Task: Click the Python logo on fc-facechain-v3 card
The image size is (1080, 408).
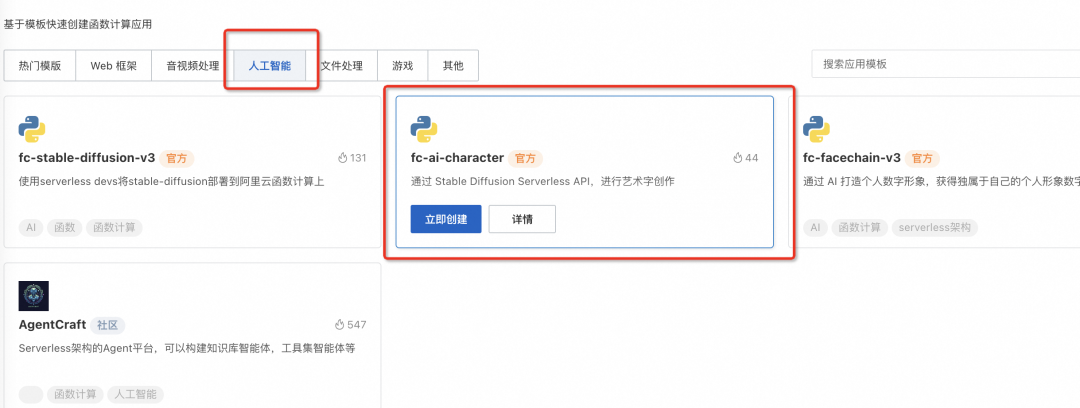Action: coord(817,129)
